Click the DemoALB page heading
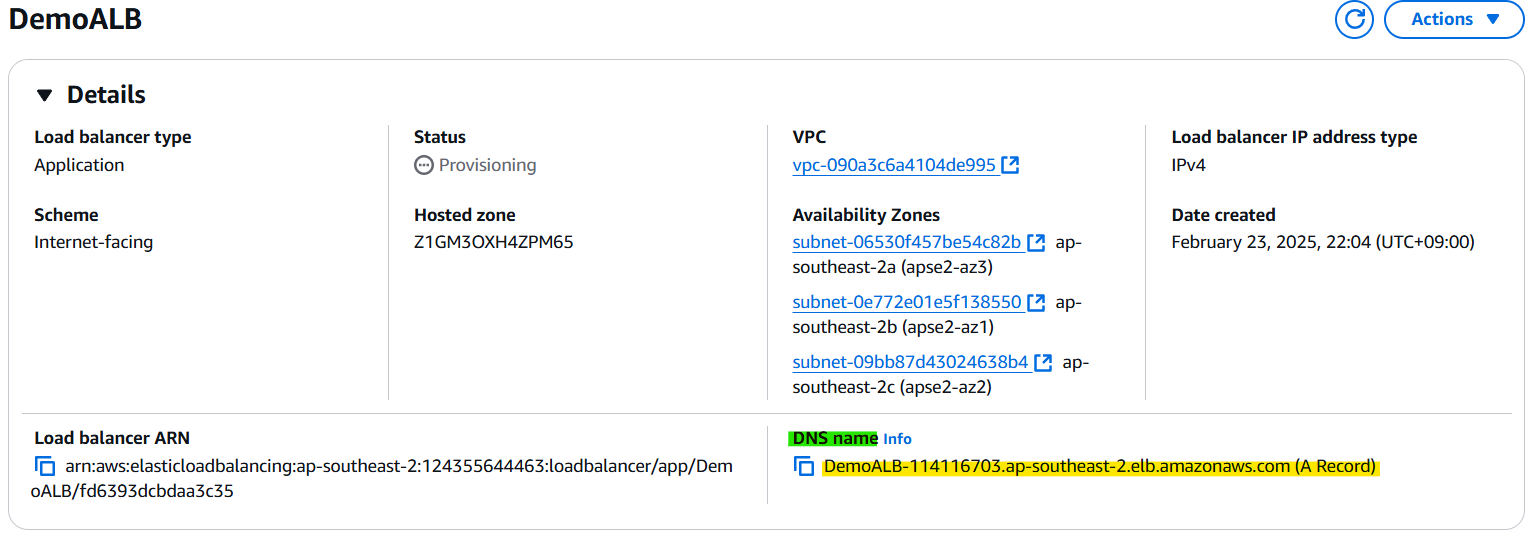 [x=75, y=19]
